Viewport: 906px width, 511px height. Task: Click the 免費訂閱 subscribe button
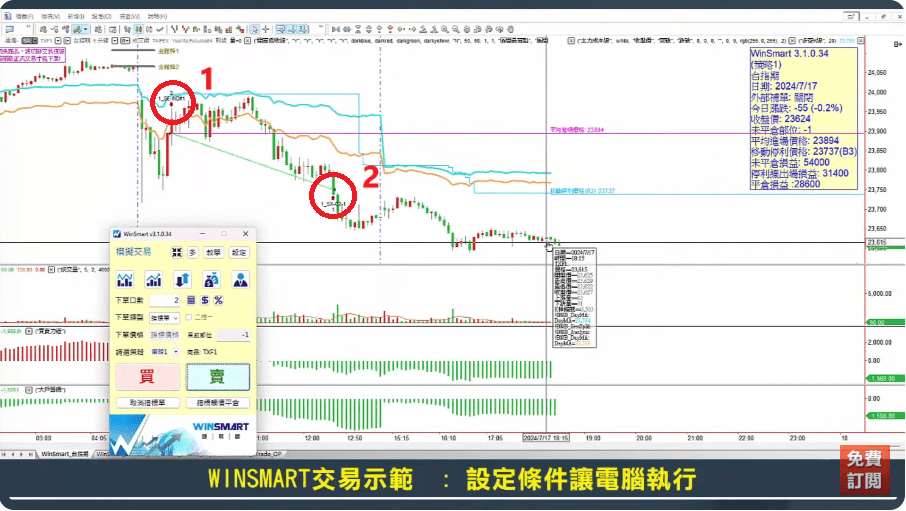(864, 469)
